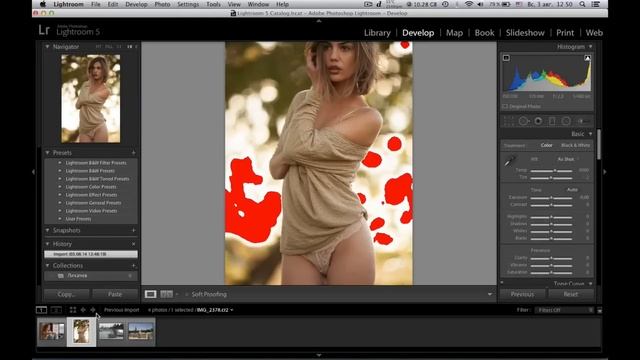Expand the Snapshots panel
This screenshot has width=640, height=360.
(47, 231)
